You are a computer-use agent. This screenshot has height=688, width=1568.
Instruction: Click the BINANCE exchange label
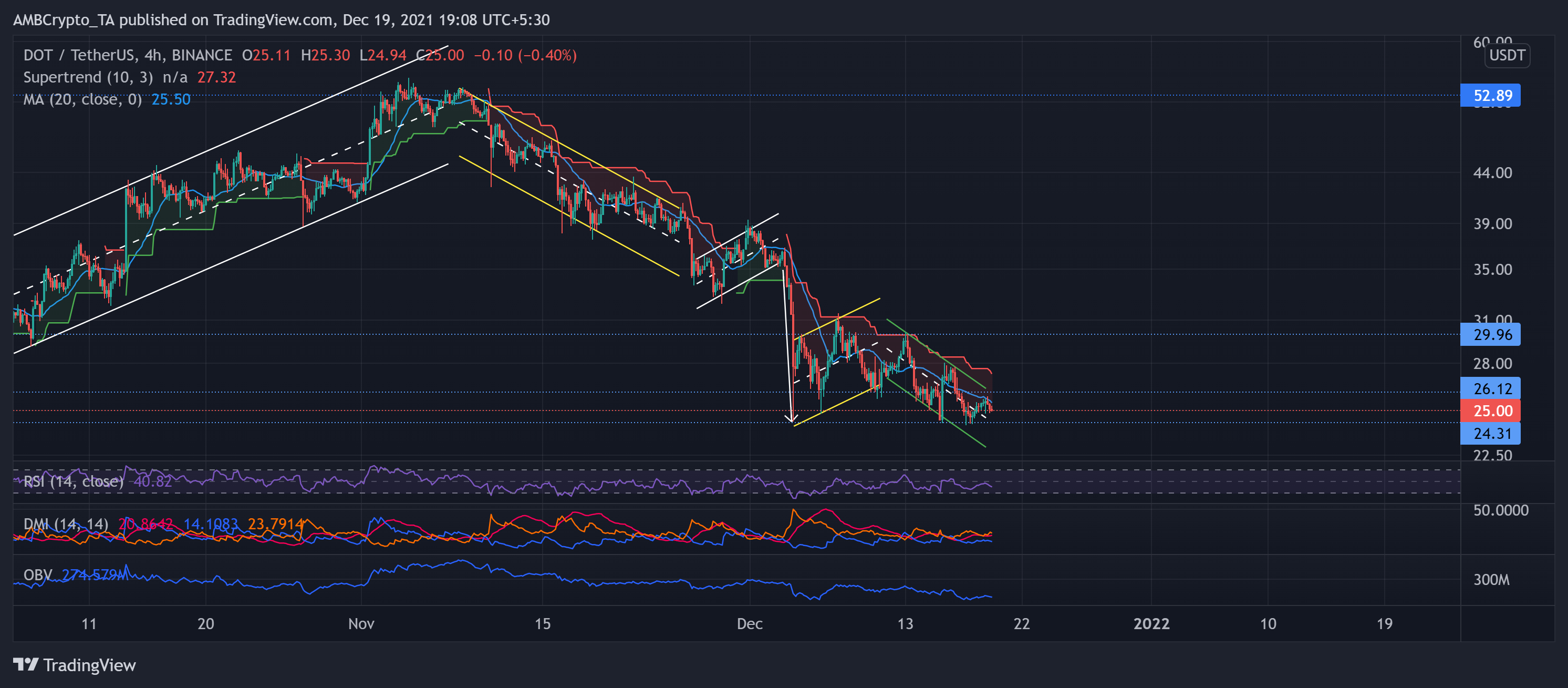pyautogui.click(x=201, y=55)
